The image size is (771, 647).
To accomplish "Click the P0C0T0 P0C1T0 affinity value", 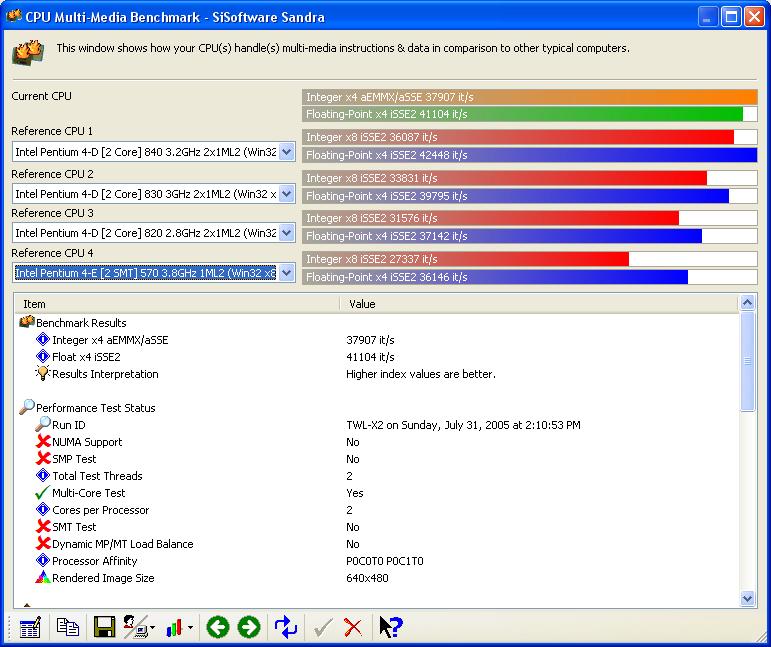I will (x=385, y=561).
